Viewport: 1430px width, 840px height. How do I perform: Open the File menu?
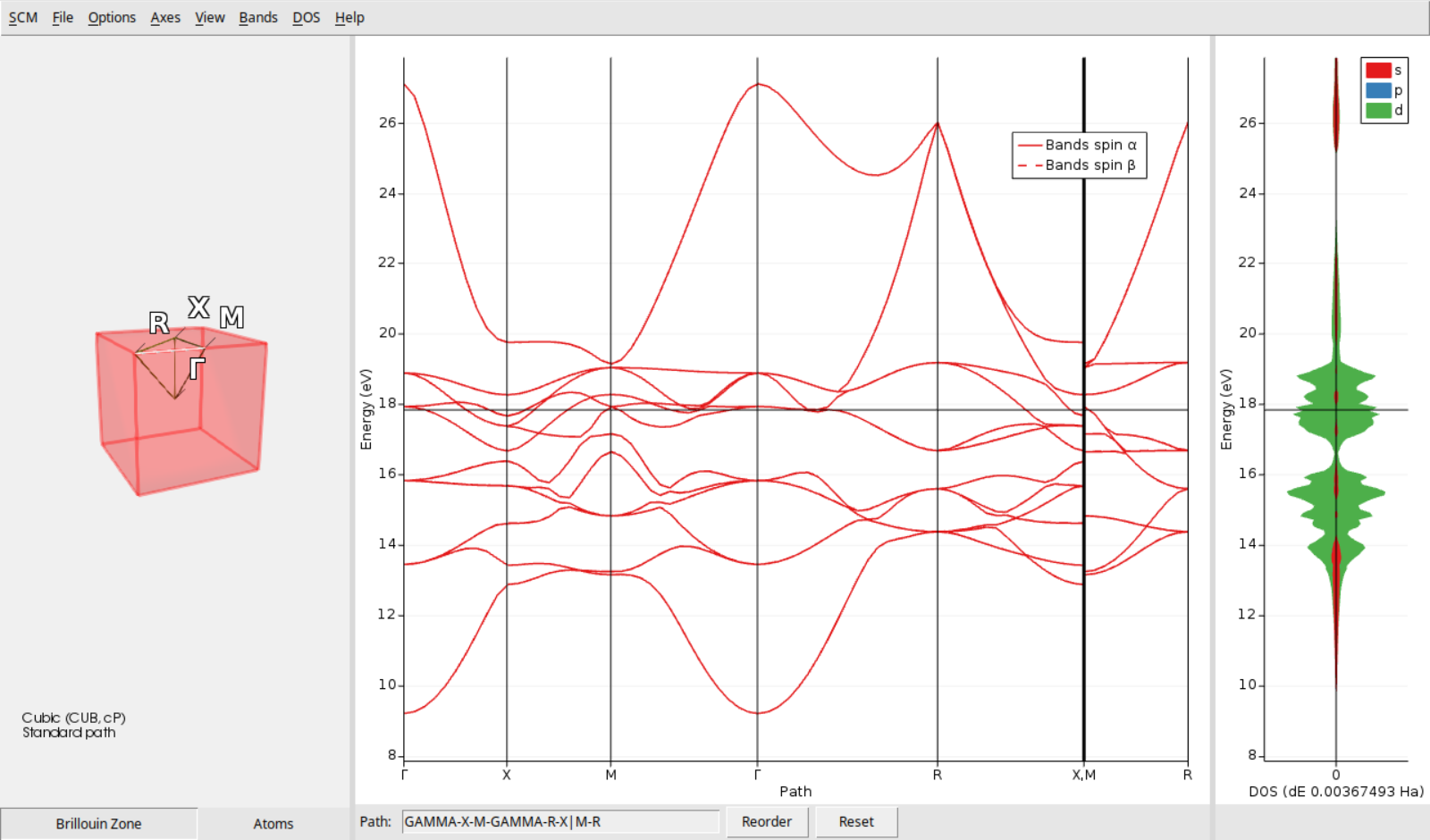pyautogui.click(x=63, y=17)
